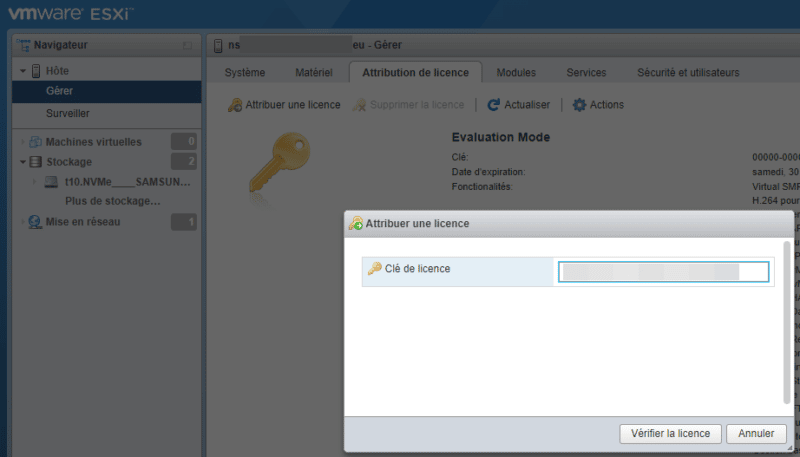Click the Machines virtuelles count badge 0
800x457 pixels.
click(184, 141)
